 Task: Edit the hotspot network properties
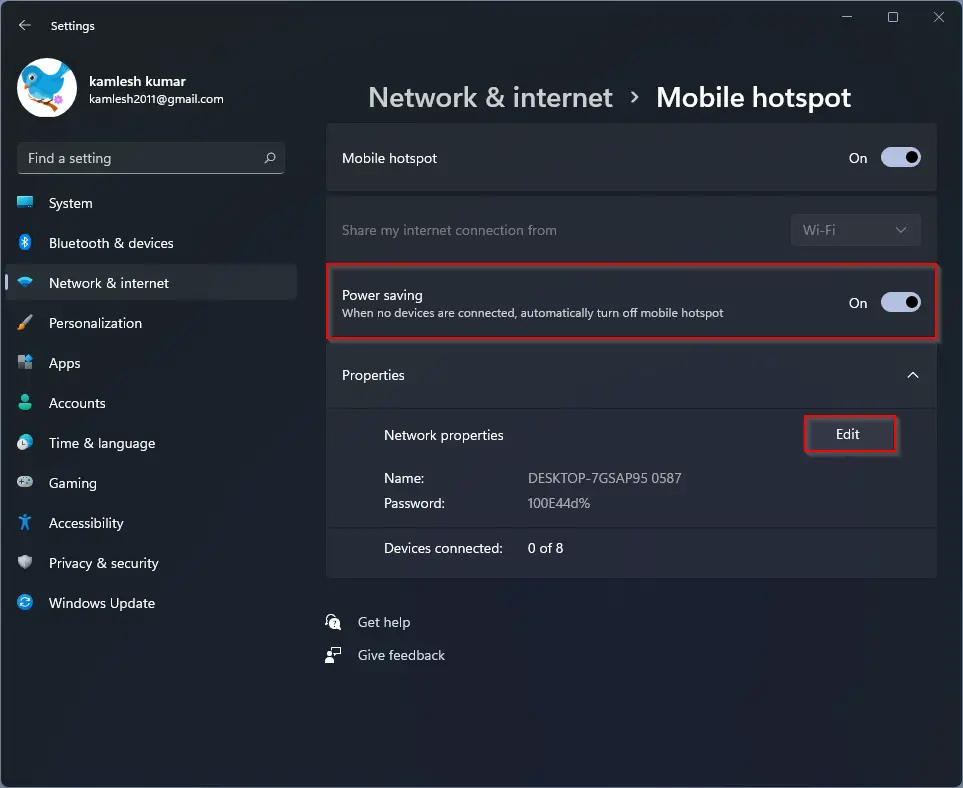click(849, 435)
